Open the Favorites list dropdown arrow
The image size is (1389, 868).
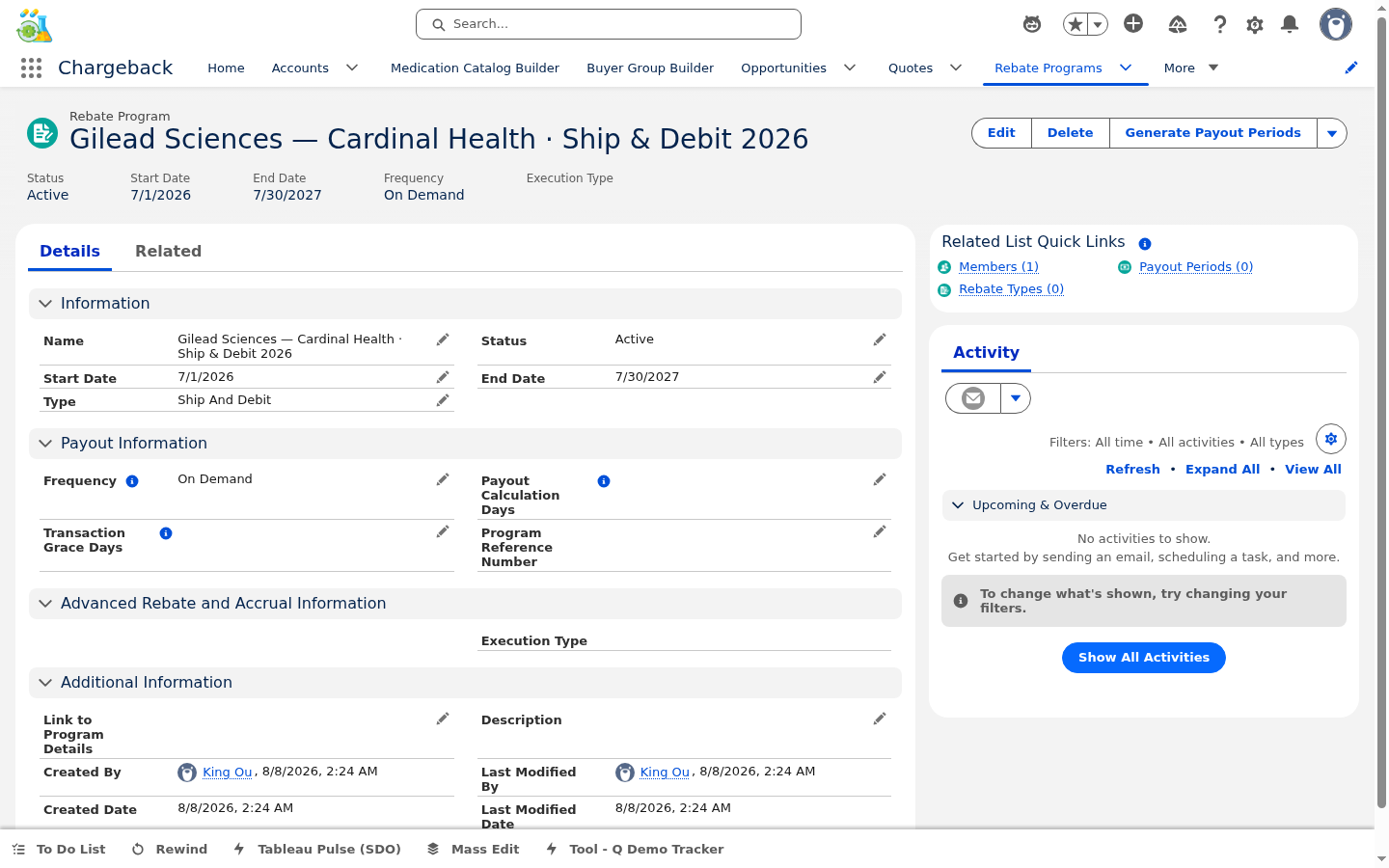point(1098,24)
